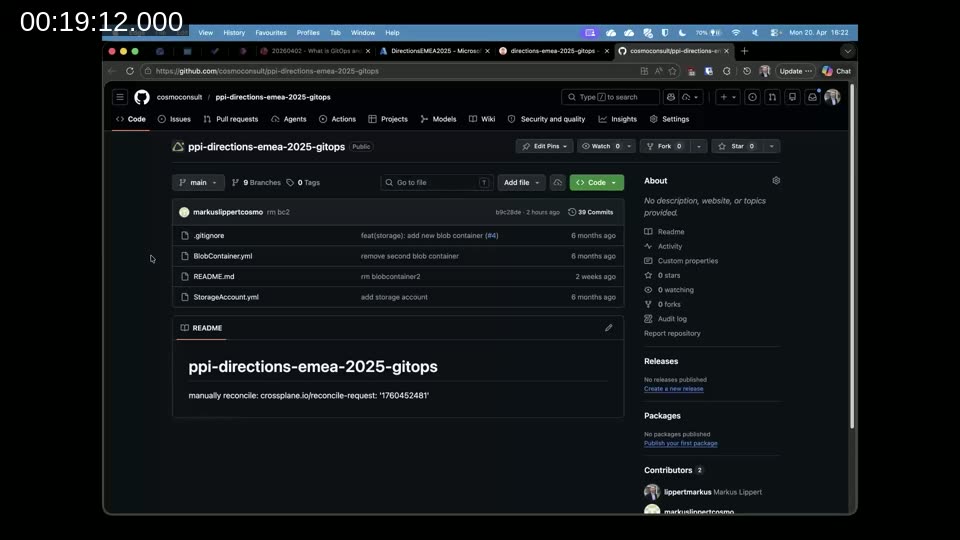Open Focus moon icon in menu bar
The height and width of the screenshot is (540, 960).
point(682,32)
